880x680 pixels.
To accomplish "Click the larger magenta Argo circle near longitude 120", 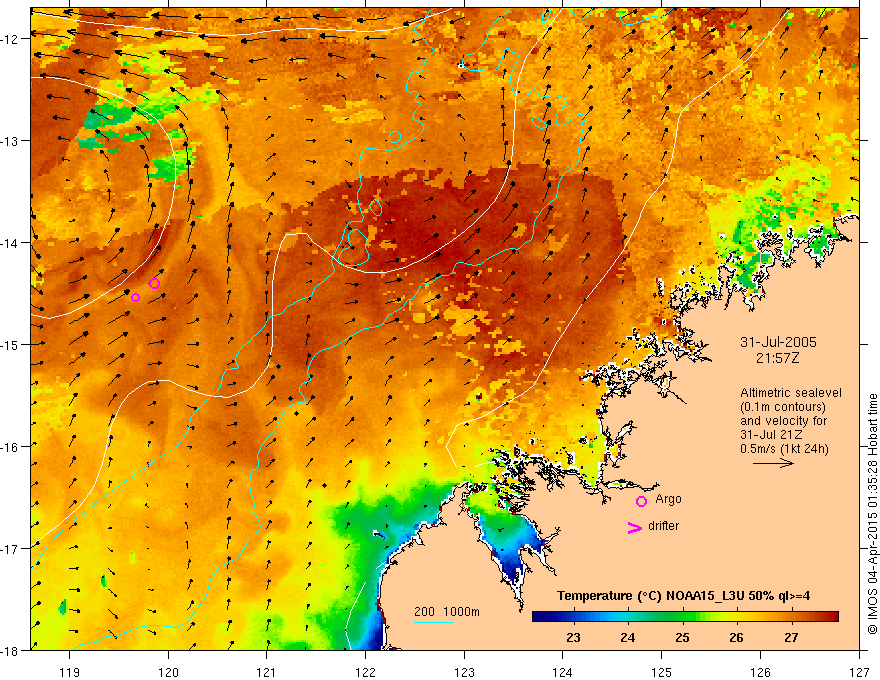I will tap(154, 283).
